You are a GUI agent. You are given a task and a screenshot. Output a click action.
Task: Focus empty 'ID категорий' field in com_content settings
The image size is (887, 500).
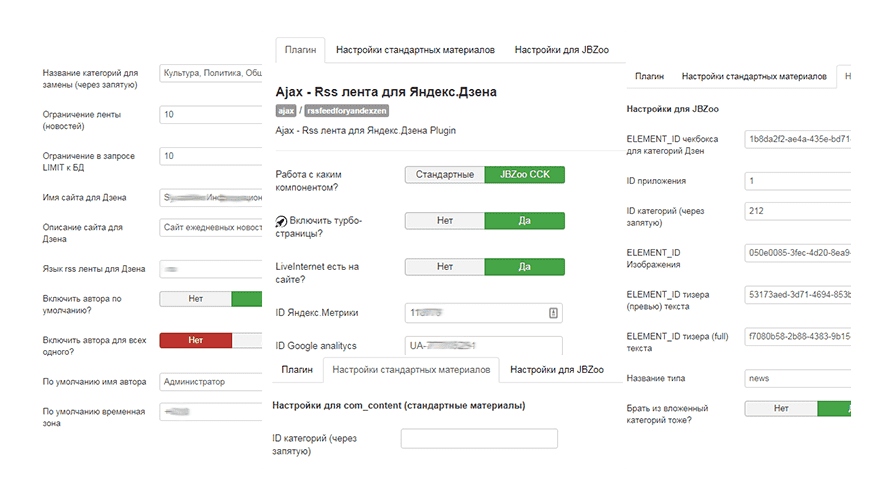tap(479, 439)
